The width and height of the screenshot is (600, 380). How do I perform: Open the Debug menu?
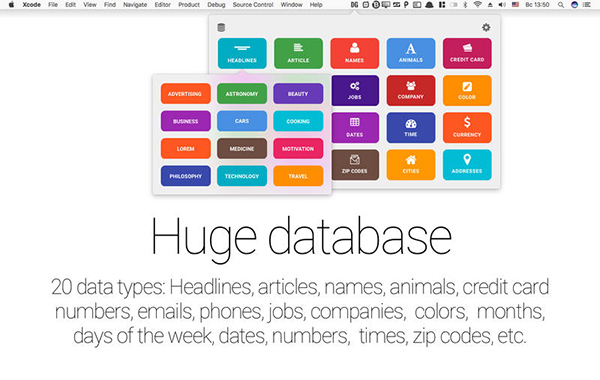(216, 5)
